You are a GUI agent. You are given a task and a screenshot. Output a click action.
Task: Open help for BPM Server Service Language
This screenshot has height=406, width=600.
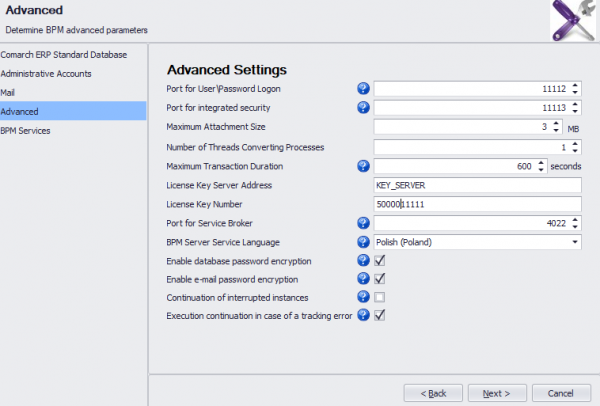coord(363,242)
